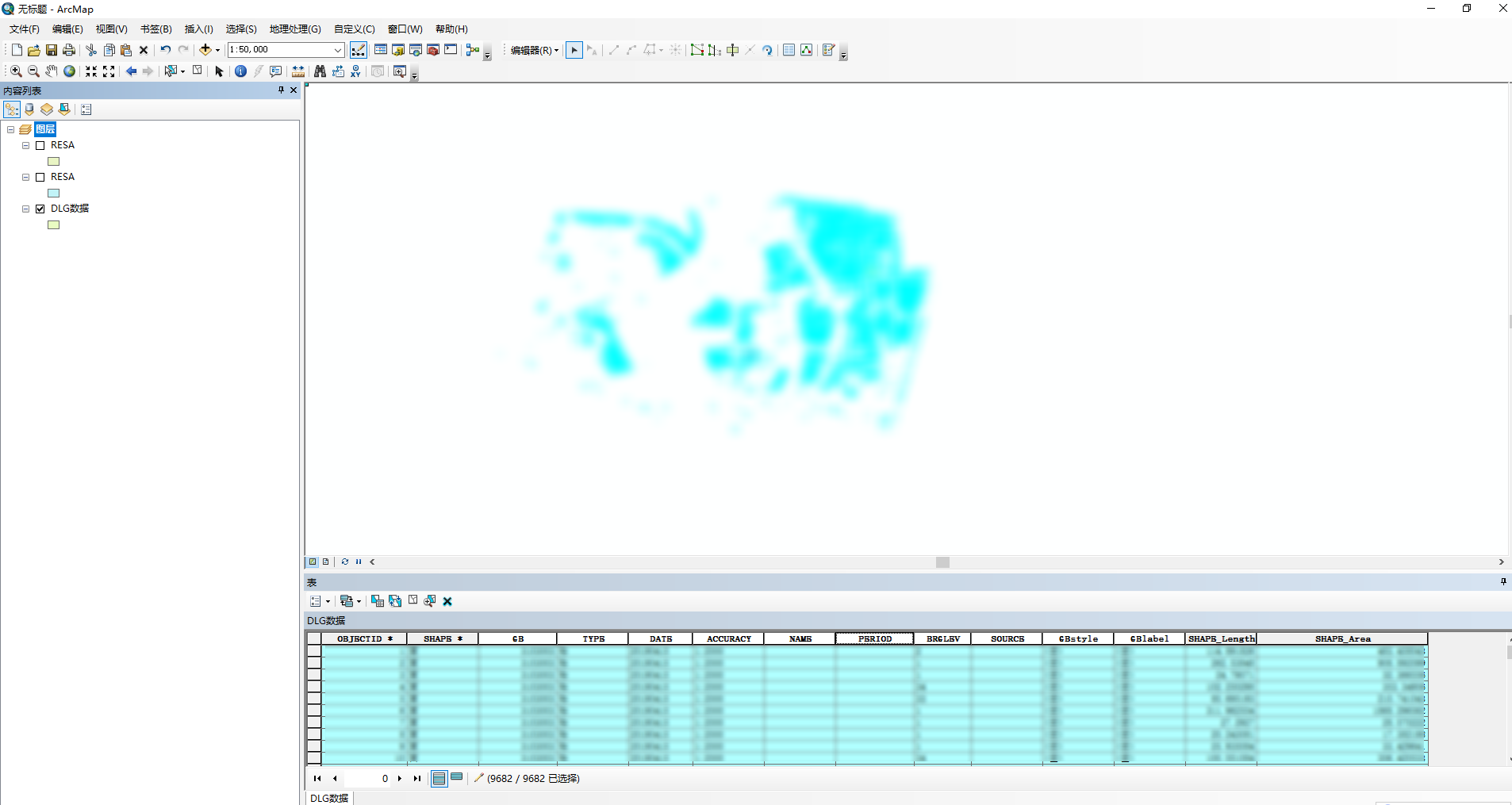
Task: Click the Split Polygons tool icon
Action: click(733, 50)
